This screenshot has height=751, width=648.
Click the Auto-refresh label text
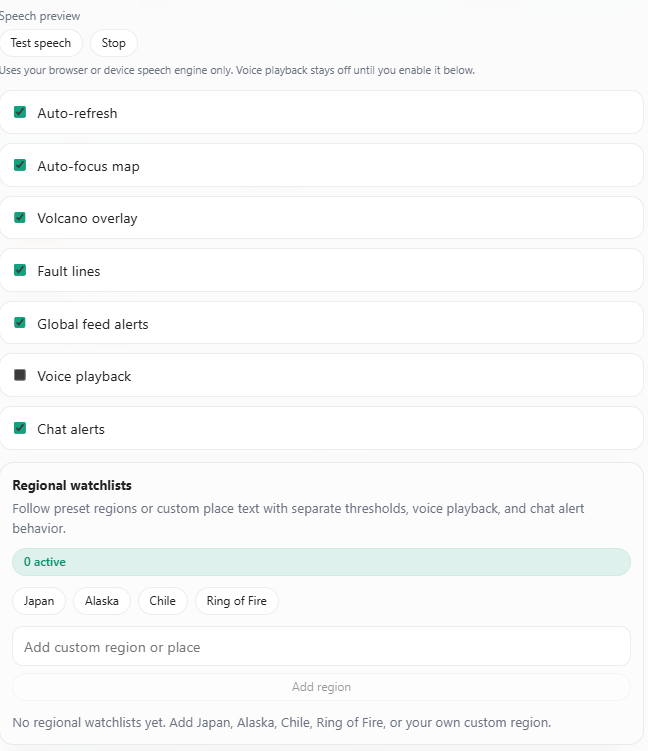point(77,114)
